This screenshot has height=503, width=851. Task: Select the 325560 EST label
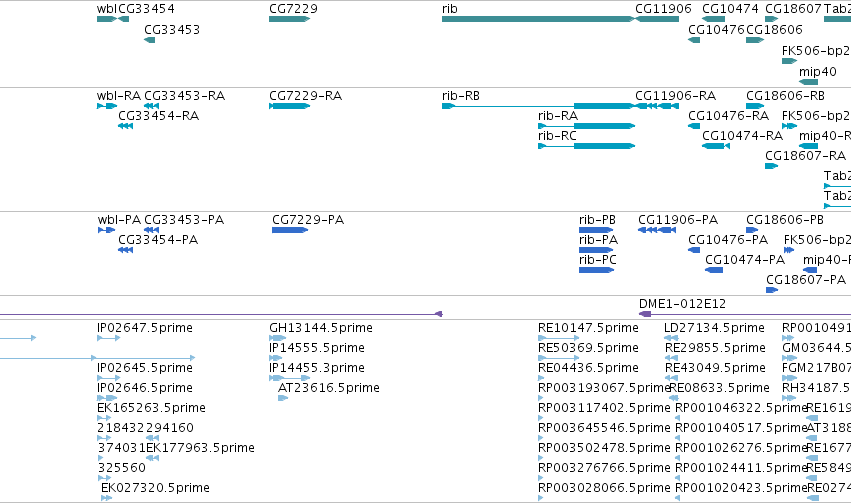pyautogui.click(x=122, y=468)
